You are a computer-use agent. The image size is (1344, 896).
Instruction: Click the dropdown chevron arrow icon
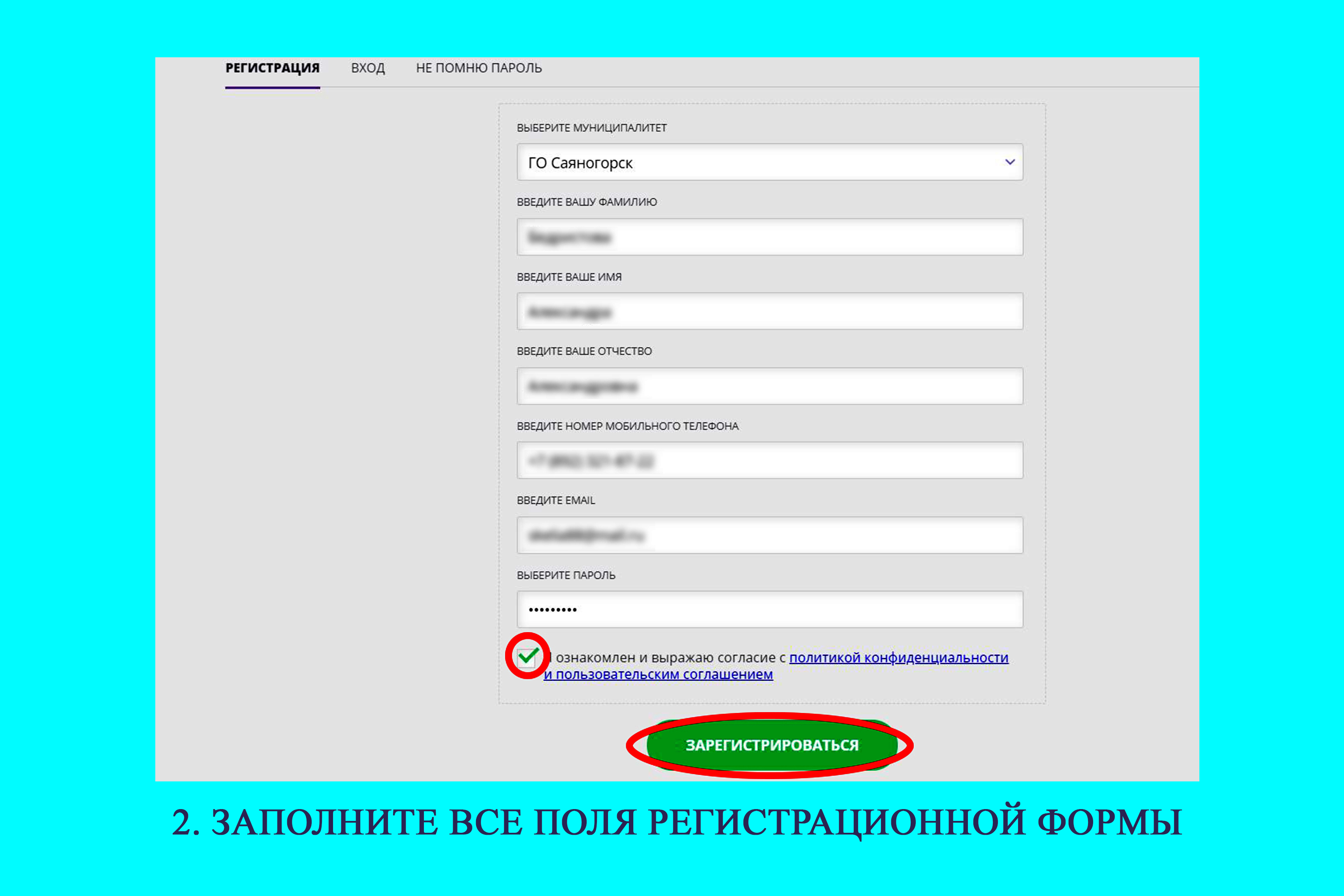coord(1010,162)
